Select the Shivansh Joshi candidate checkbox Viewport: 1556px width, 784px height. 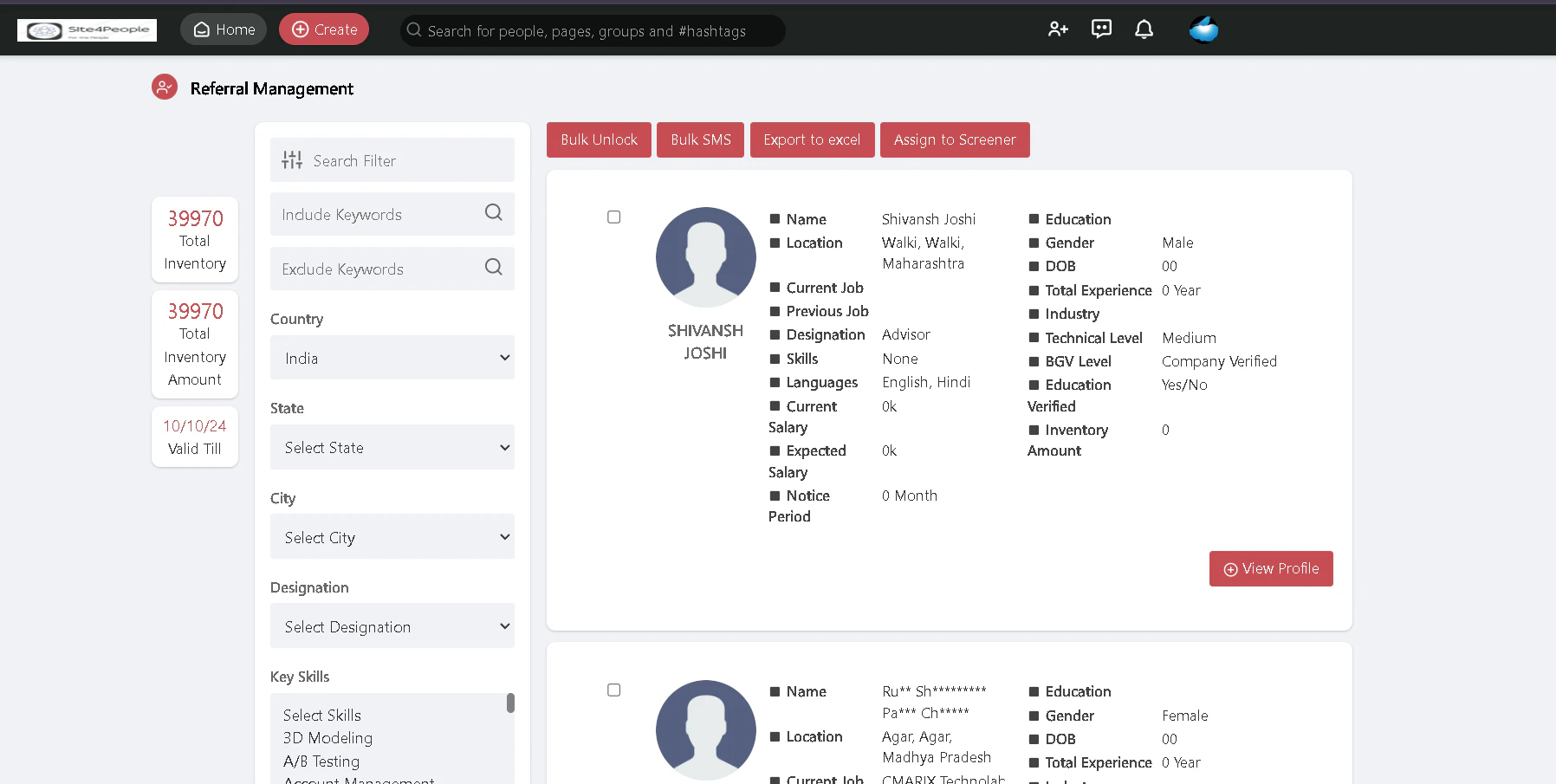tap(613, 217)
